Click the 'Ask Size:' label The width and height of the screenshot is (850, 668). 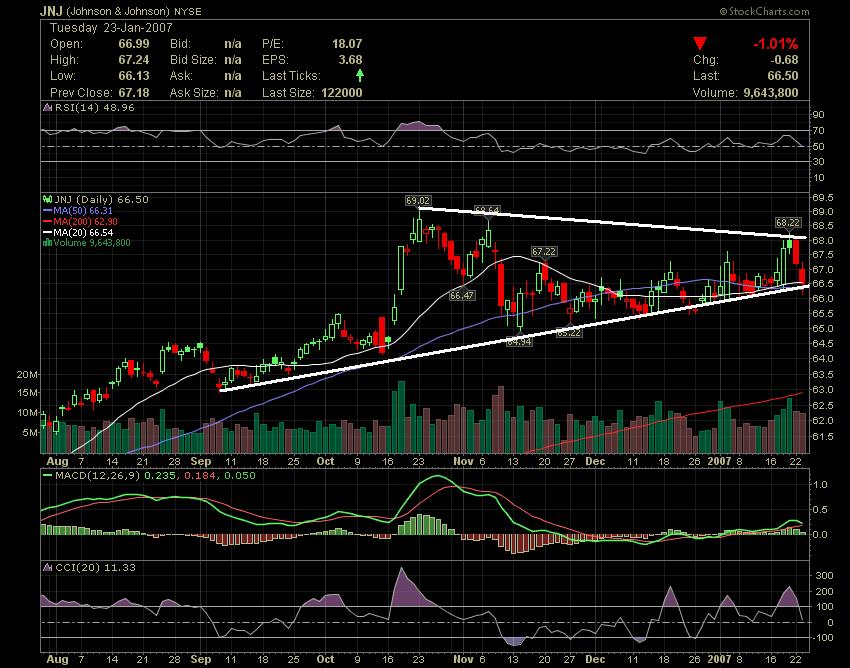coord(193,93)
